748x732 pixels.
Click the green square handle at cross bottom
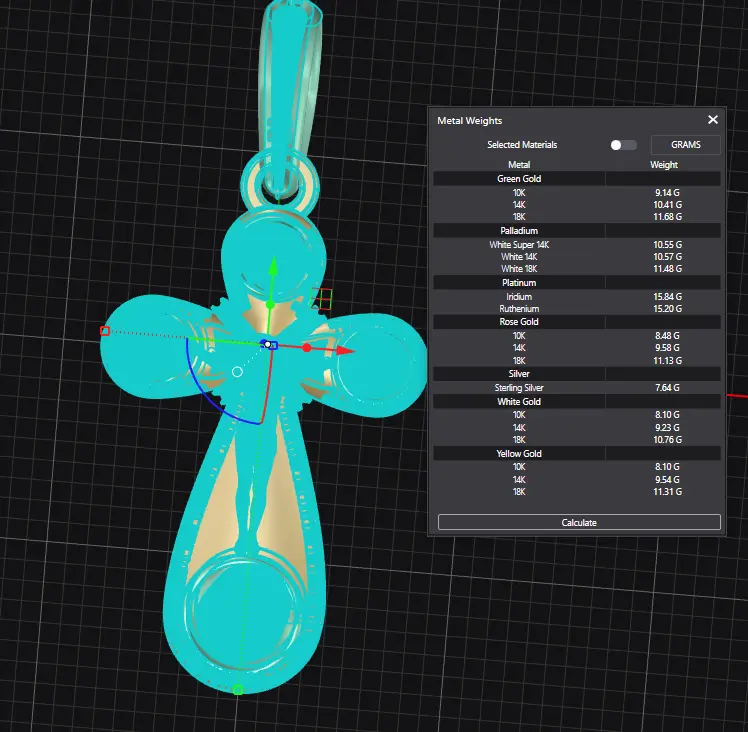[238, 690]
